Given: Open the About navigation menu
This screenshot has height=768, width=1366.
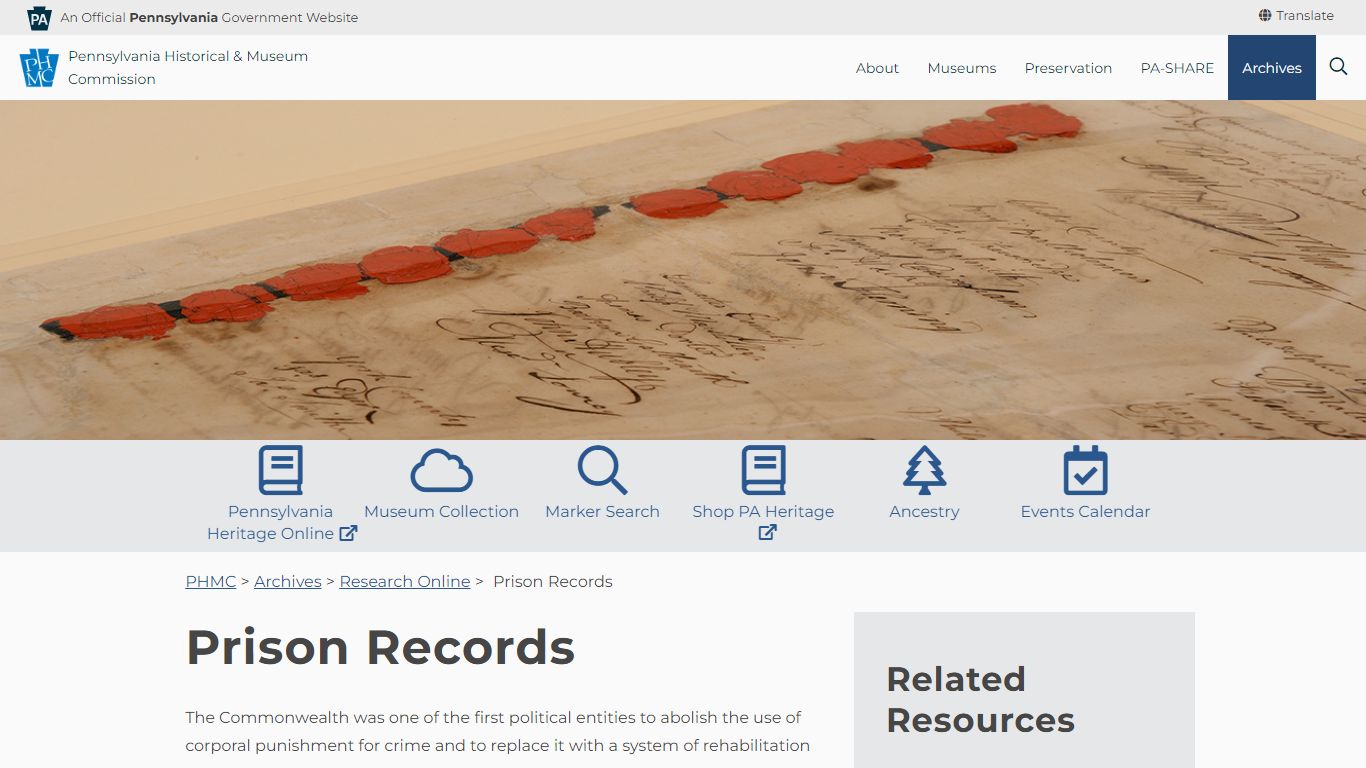Looking at the screenshot, I should click(877, 67).
